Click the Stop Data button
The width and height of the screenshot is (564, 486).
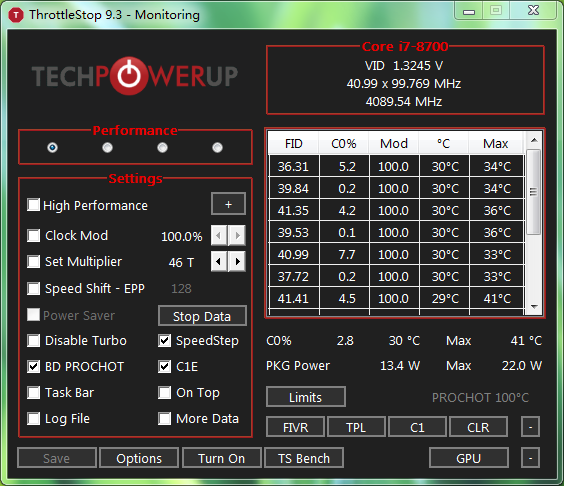202,316
